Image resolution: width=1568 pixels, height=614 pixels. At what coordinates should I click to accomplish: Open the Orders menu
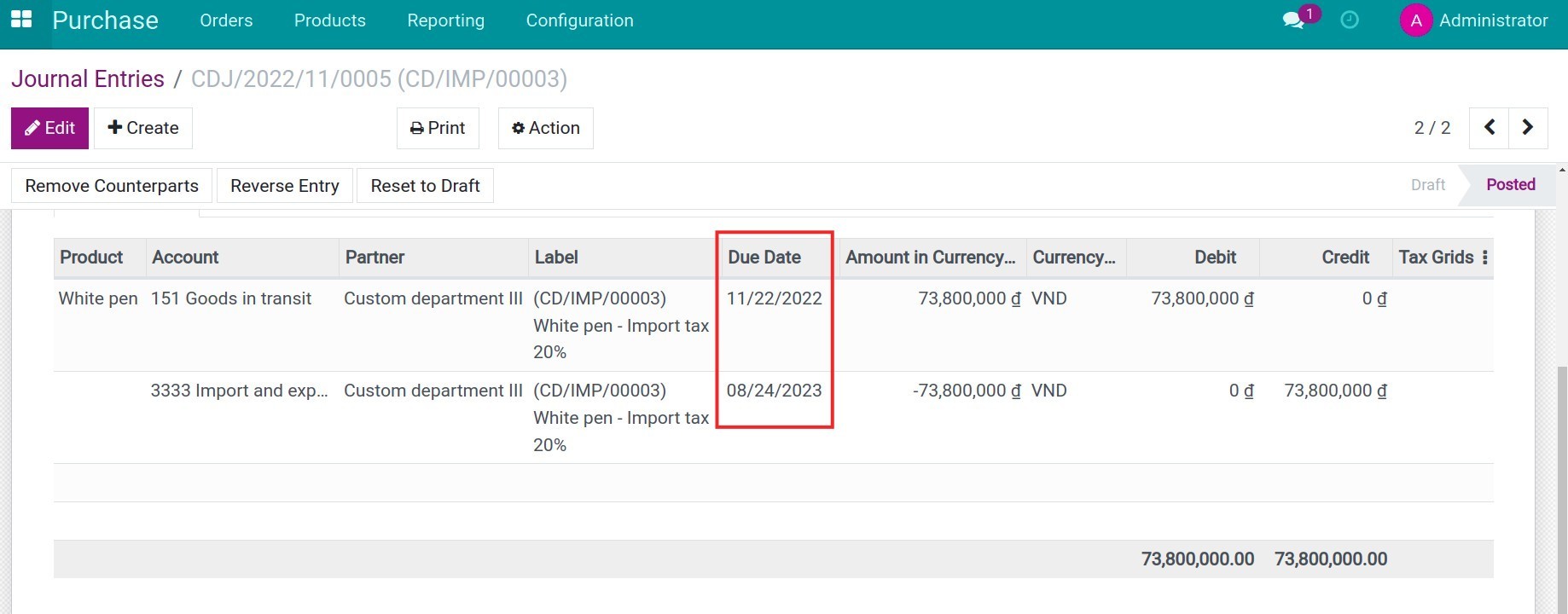point(226,20)
